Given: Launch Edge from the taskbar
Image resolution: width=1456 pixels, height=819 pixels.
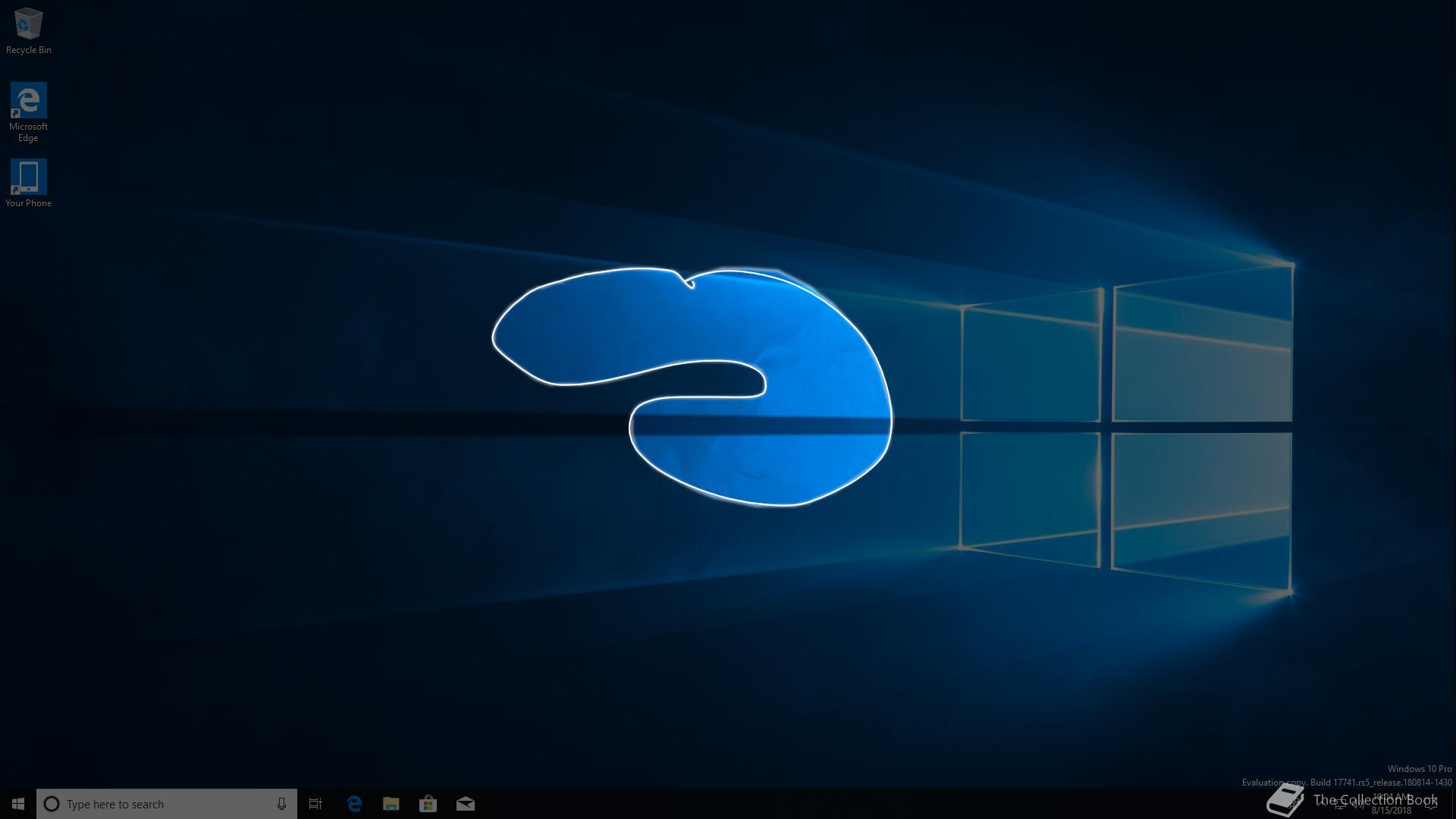Looking at the screenshot, I should [354, 804].
